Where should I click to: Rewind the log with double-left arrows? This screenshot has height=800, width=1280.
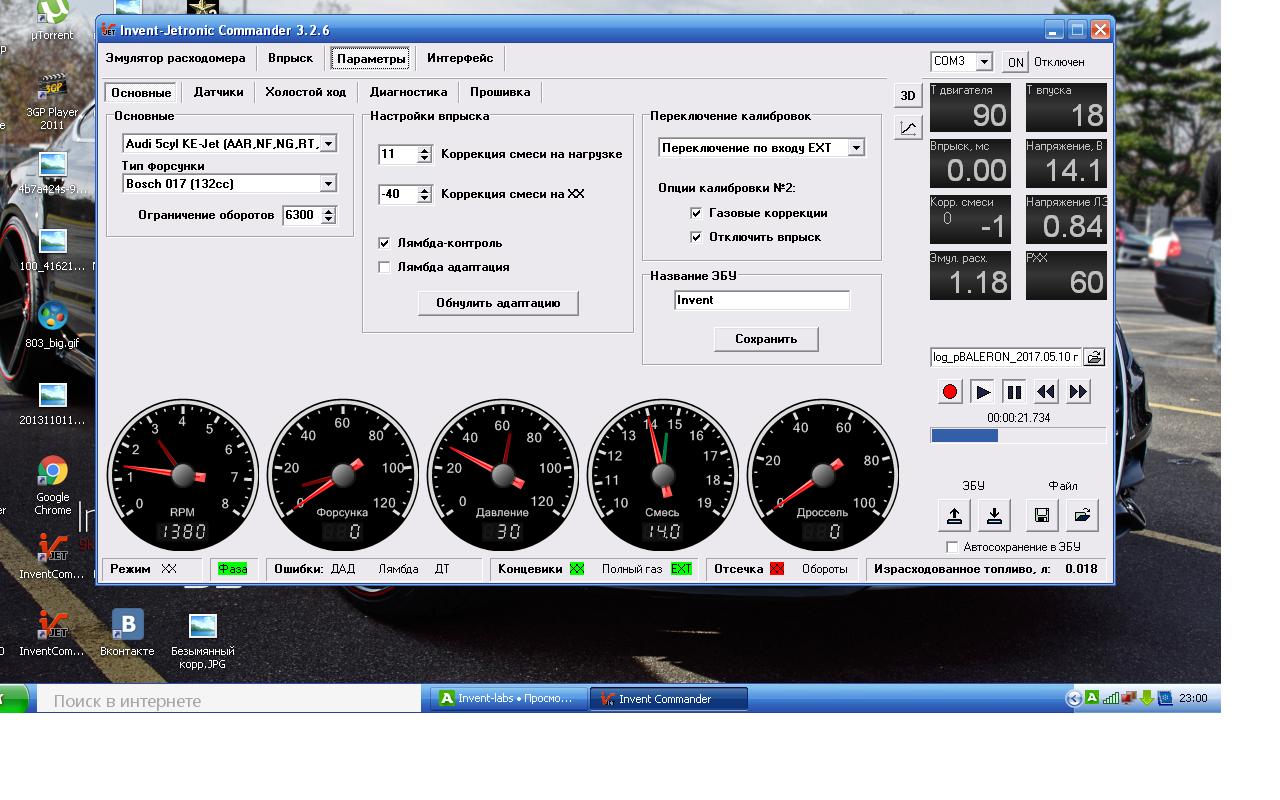click(x=1046, y=392)
